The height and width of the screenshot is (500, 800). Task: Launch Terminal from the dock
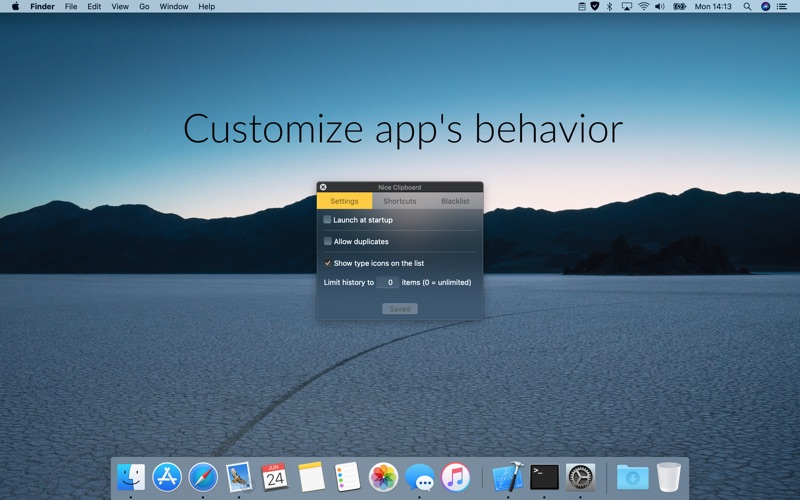coord(544,476)
